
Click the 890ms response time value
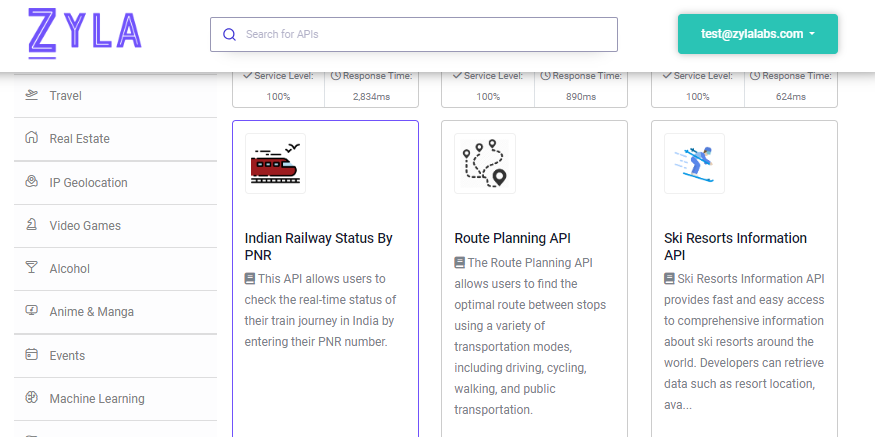coord(581,97)
